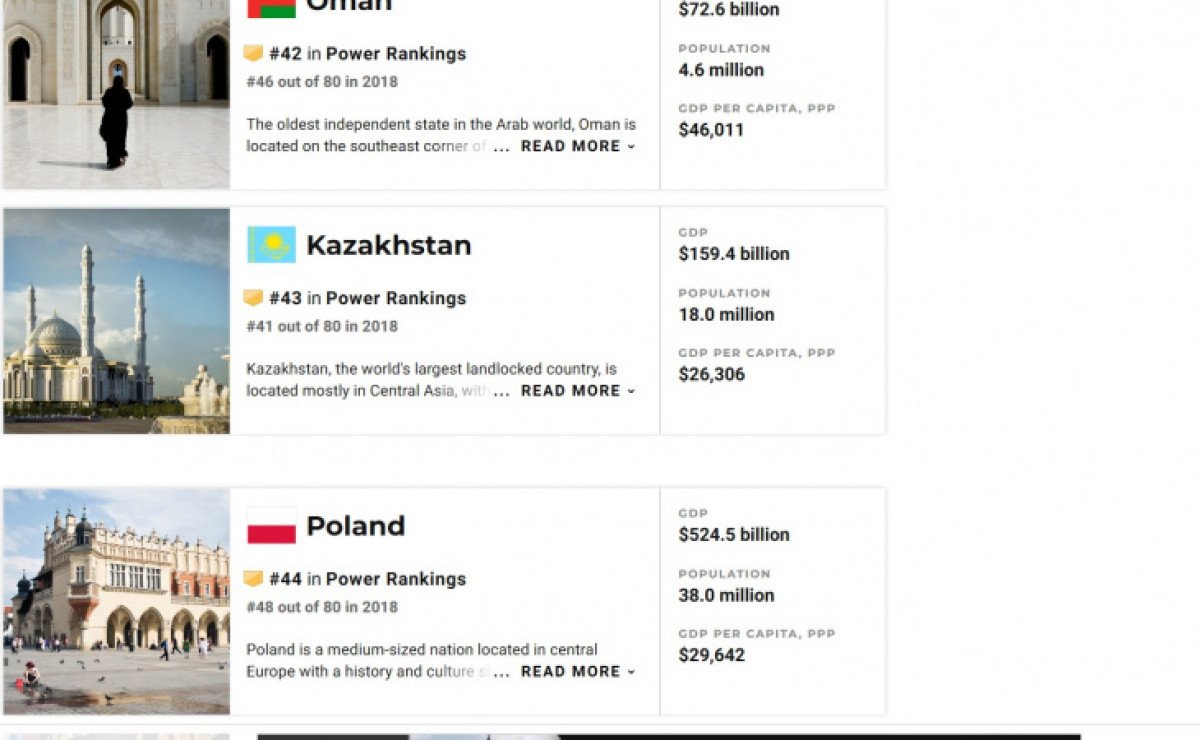Open the Kazakhstan country title
Screen dimensions: 1200x740
point(388,246)
